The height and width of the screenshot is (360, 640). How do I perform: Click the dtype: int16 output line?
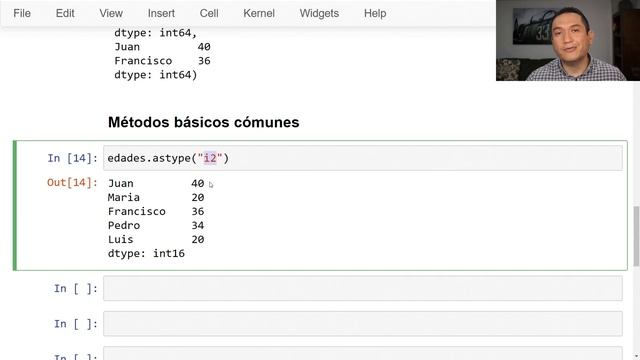click(146, 253)
